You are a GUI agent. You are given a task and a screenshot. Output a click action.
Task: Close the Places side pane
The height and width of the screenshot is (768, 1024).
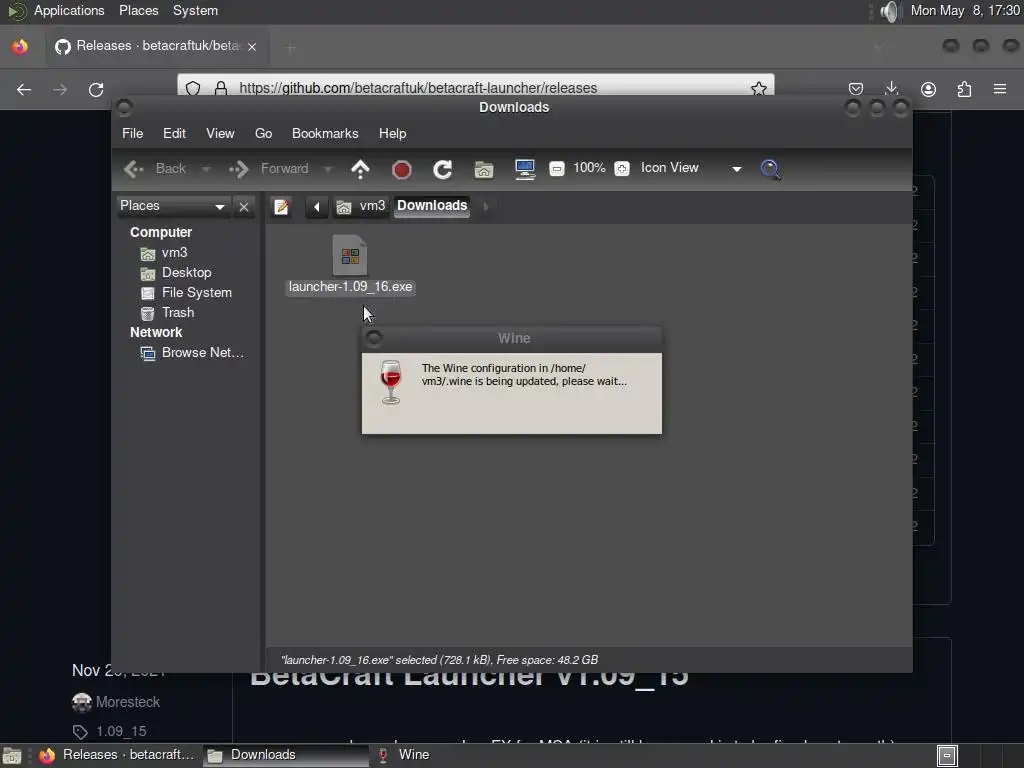pos(244,207)
